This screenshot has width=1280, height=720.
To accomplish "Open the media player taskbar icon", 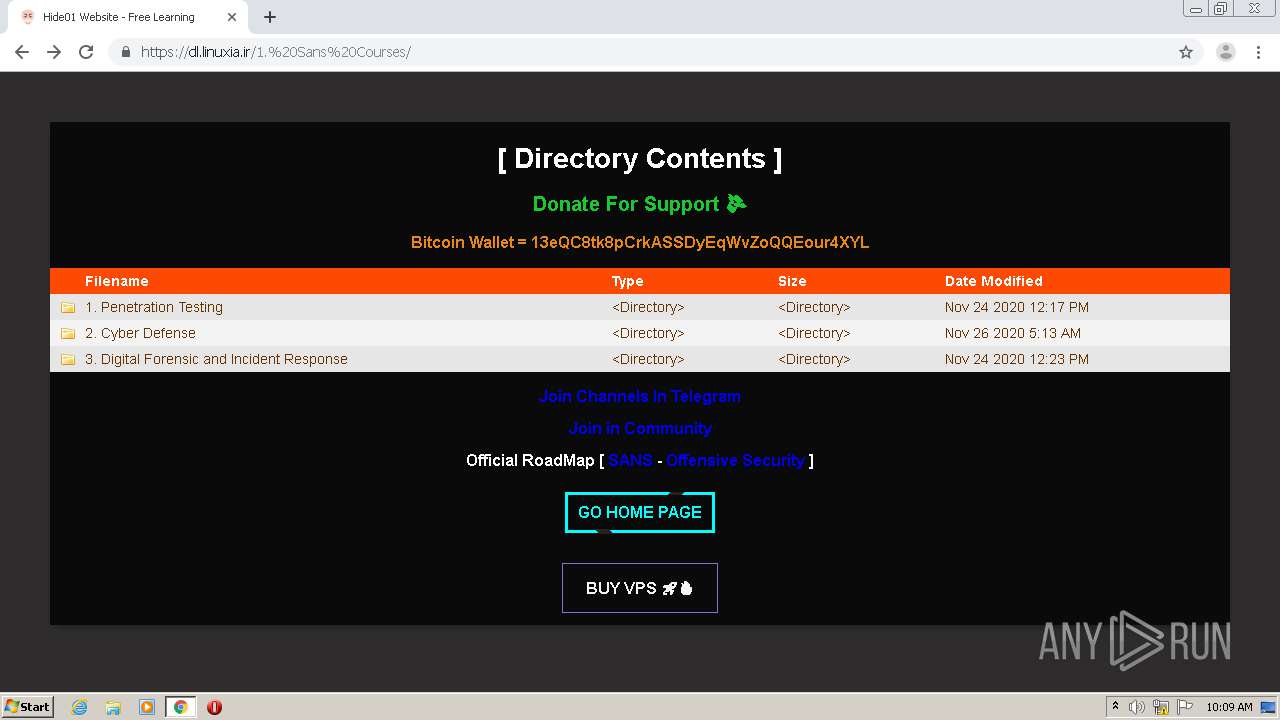I will click(x=147, y=707).
